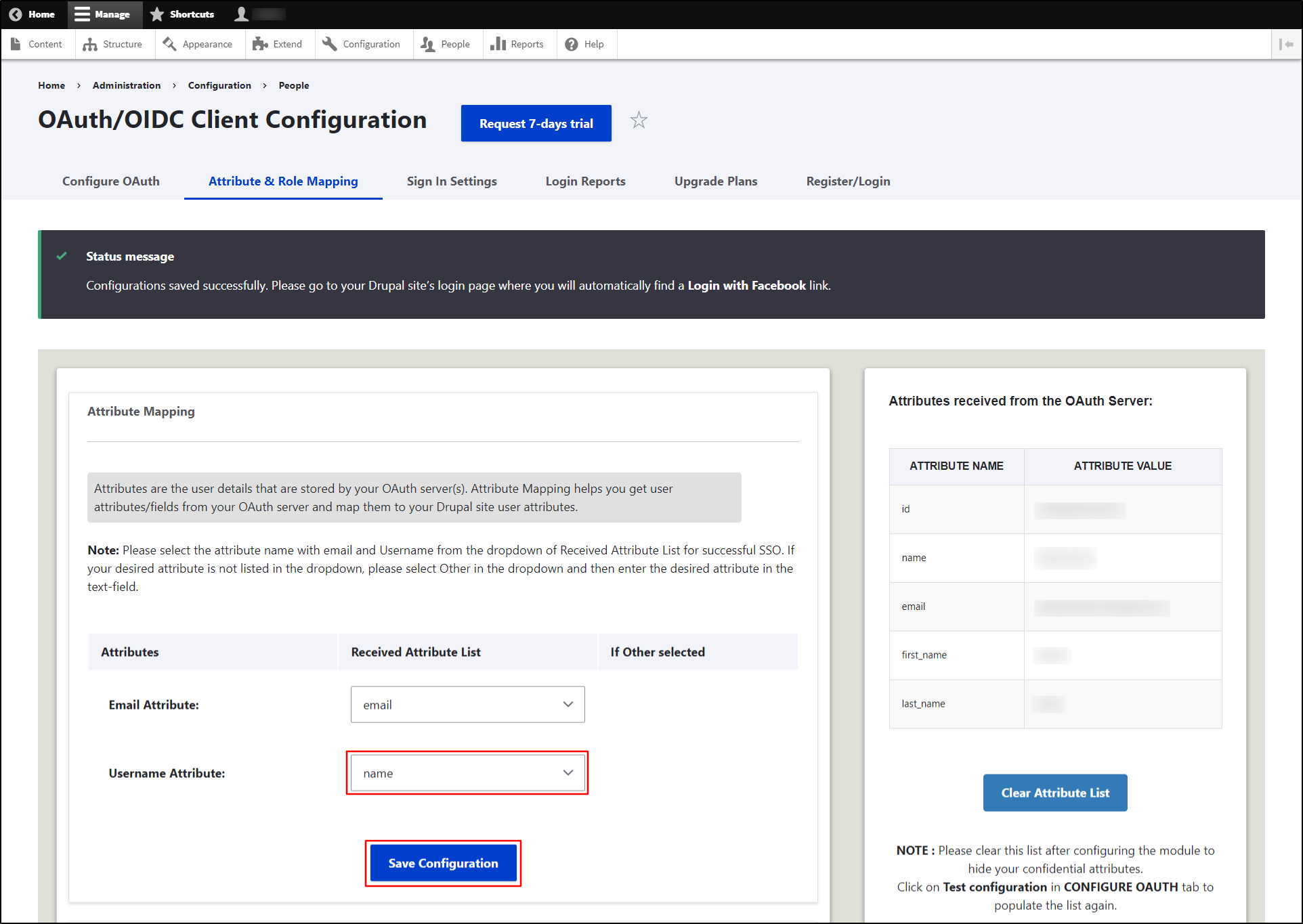This screenshot has height=924, width=1303.
Task: Click the Request 7-days trial button
Action: click(x=535, y=122)
